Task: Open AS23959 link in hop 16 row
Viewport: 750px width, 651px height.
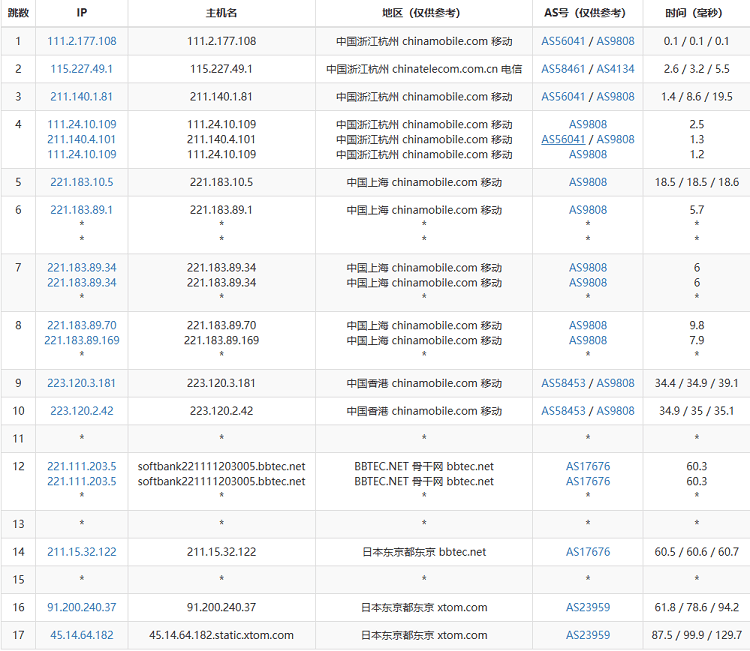Action: [x=588, y=607]
